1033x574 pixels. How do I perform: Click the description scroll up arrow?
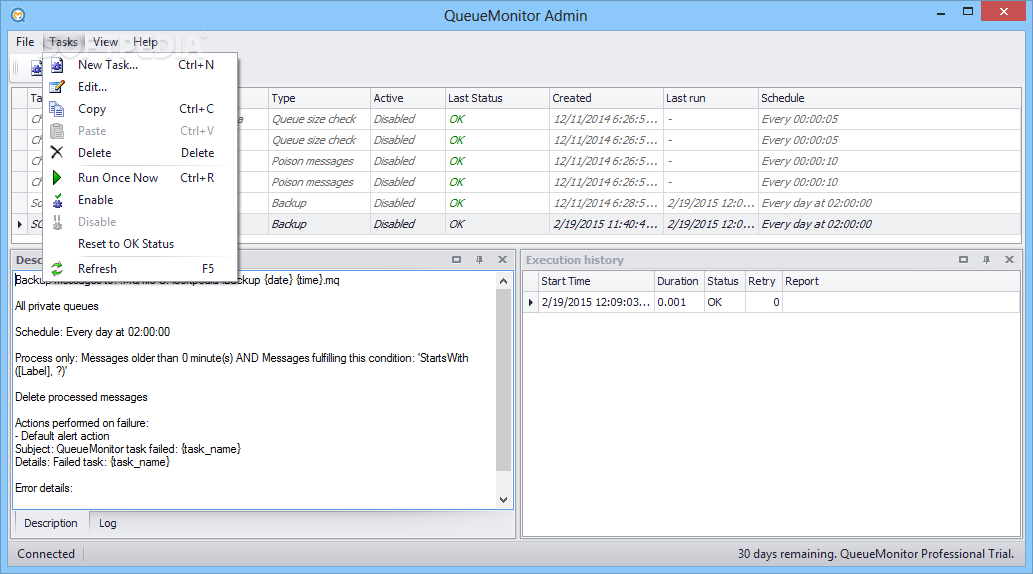pos(503,281)
